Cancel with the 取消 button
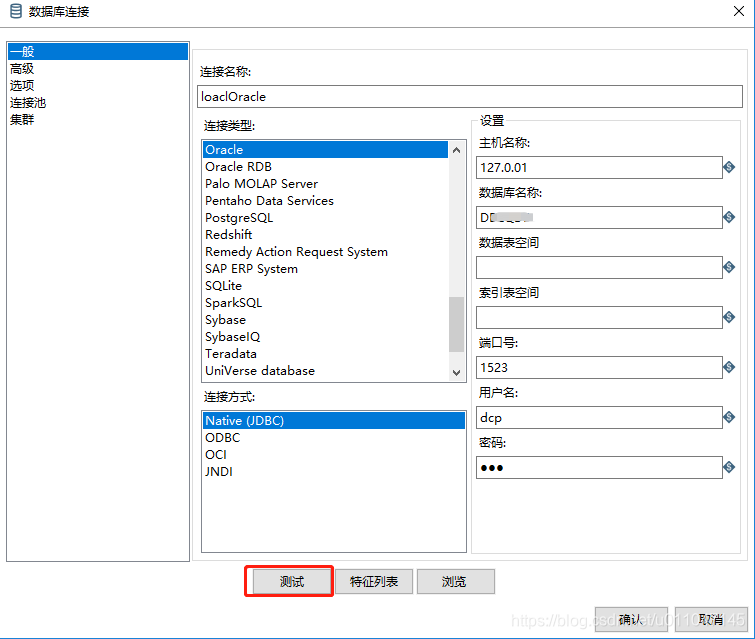 (711, 619)
